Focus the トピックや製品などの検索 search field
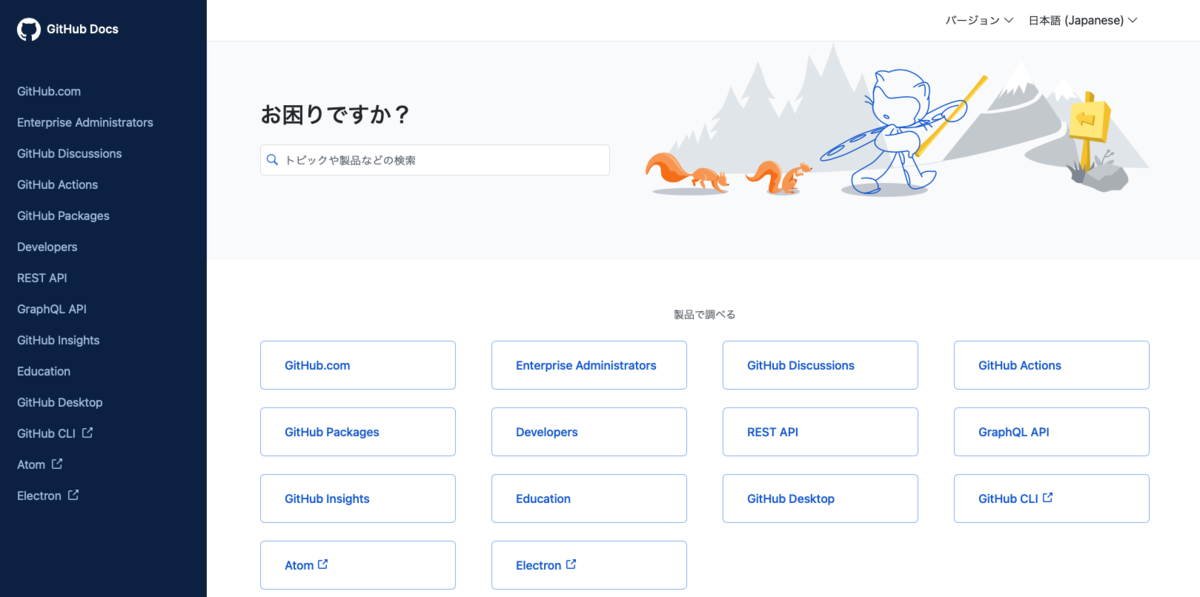Screen dimensions: 1200x597 point(435,160)
